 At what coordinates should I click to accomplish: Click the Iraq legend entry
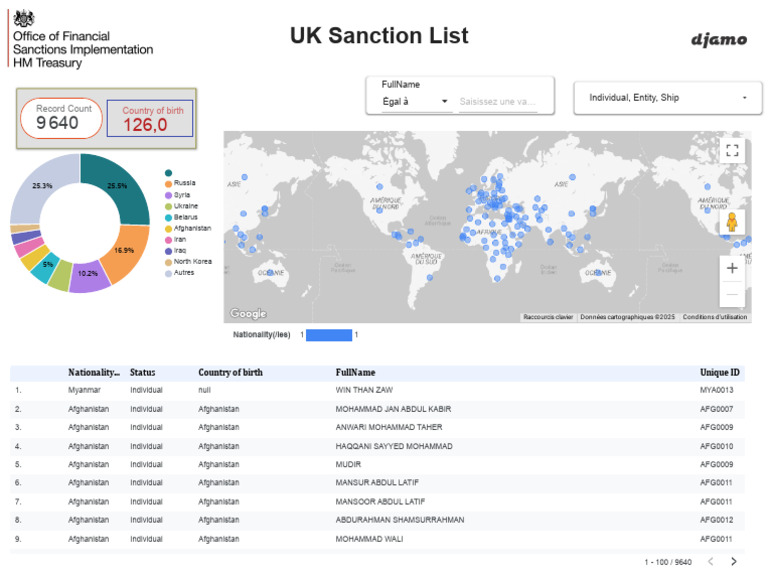point(175,250)
